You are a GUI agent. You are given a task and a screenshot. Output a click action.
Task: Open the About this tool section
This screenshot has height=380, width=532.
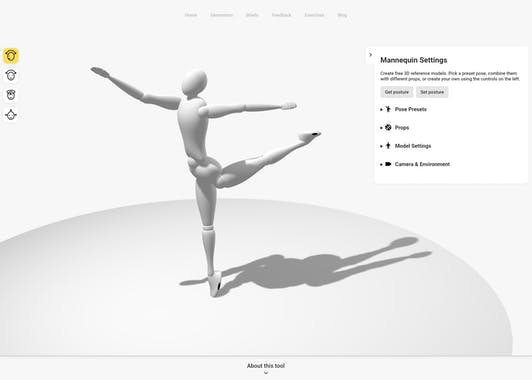point(266,366)
